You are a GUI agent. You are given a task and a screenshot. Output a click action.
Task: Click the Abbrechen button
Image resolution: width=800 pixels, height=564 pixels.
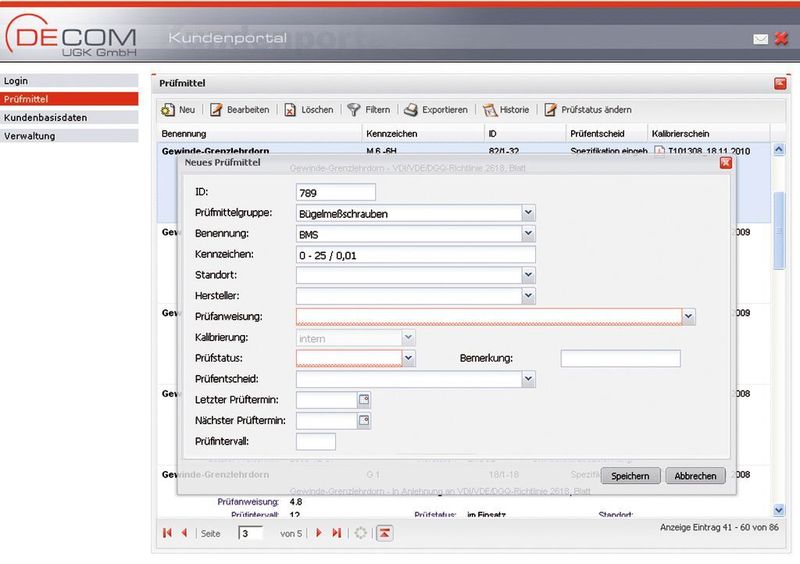click(x=695, y=476)
